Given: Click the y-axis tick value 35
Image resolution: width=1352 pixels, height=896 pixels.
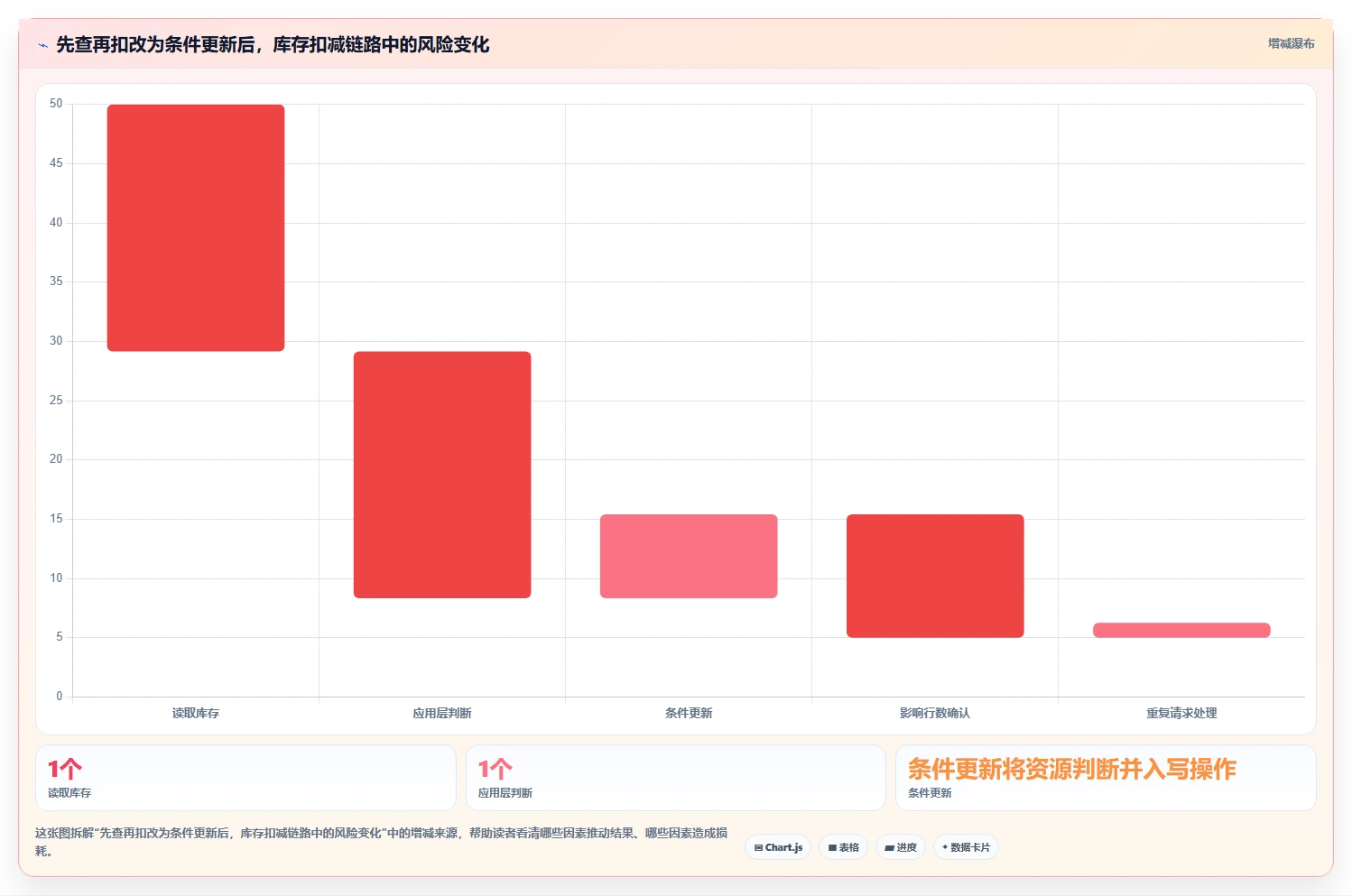Looking at the screenshot, I should [56, 282].
